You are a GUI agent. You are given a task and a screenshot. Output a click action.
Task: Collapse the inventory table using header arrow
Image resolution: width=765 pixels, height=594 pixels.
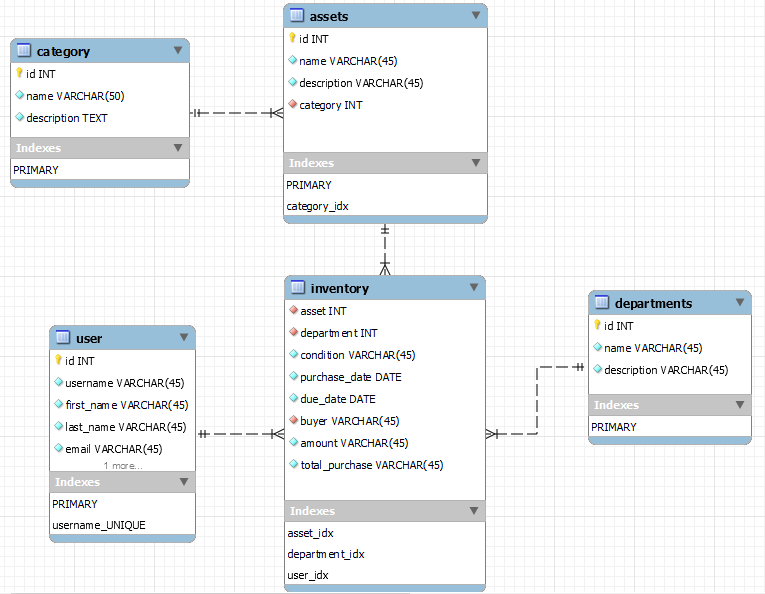[474, 288]
